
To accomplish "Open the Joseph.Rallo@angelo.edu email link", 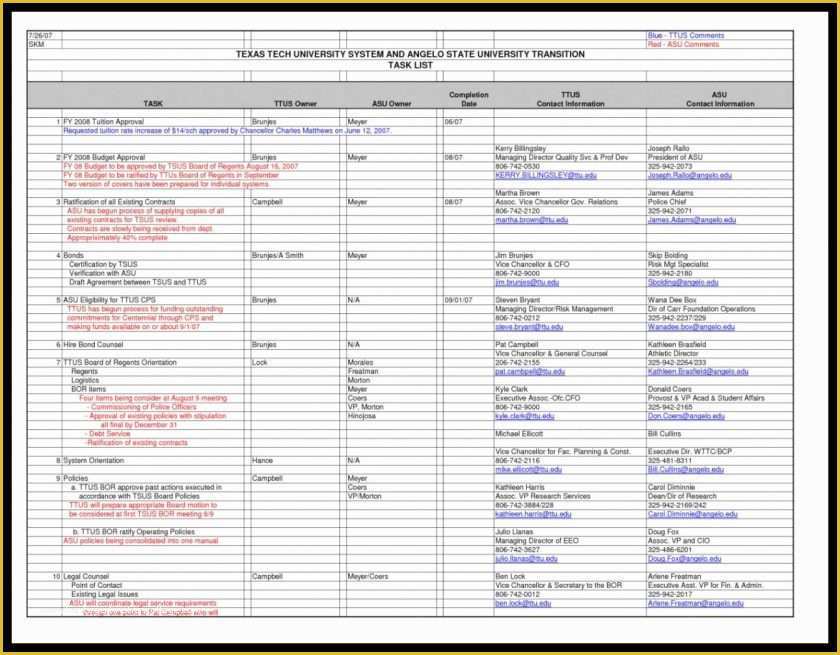I will 689,175.
